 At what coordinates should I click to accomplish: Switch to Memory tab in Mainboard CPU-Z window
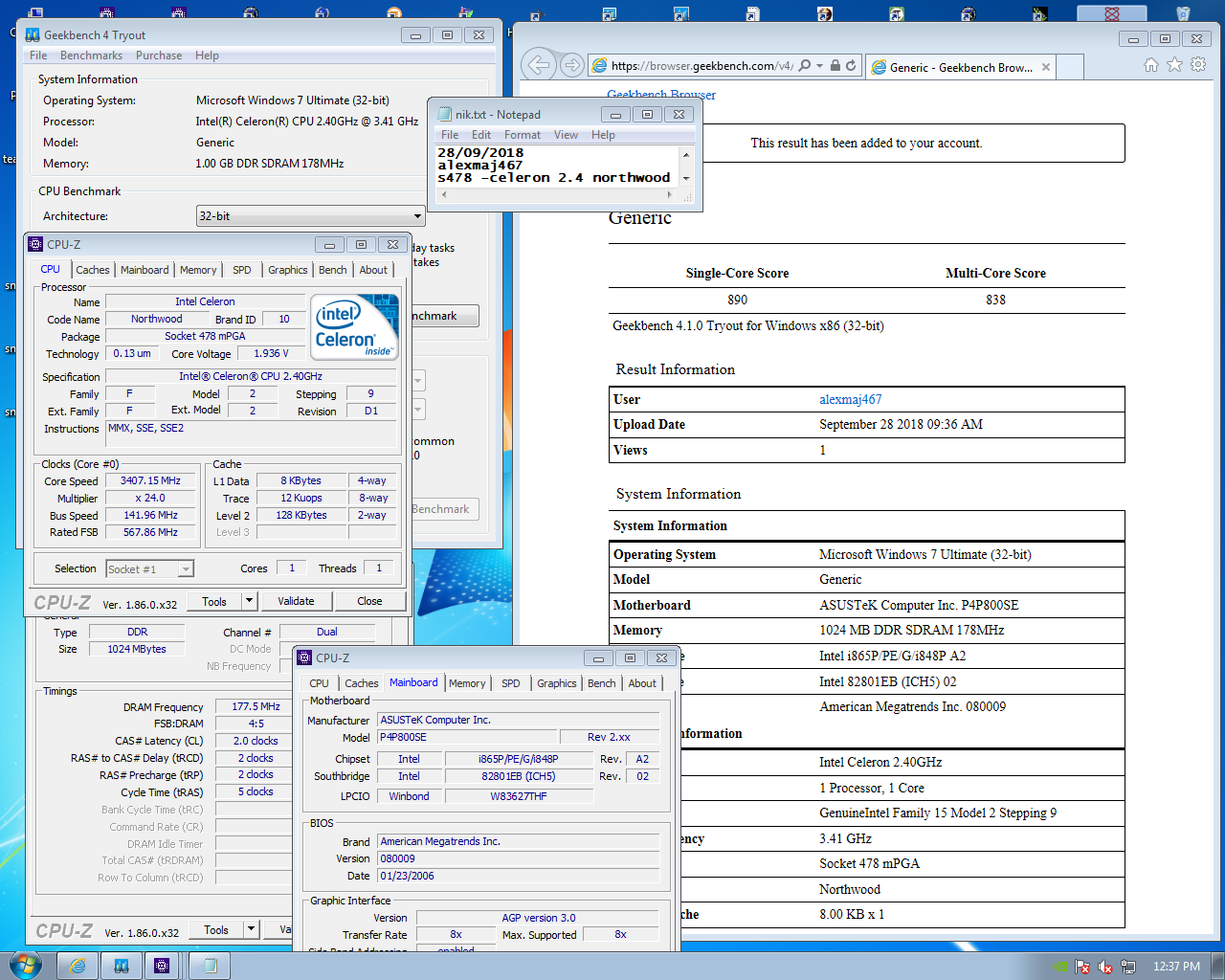[x=467, y=683]
